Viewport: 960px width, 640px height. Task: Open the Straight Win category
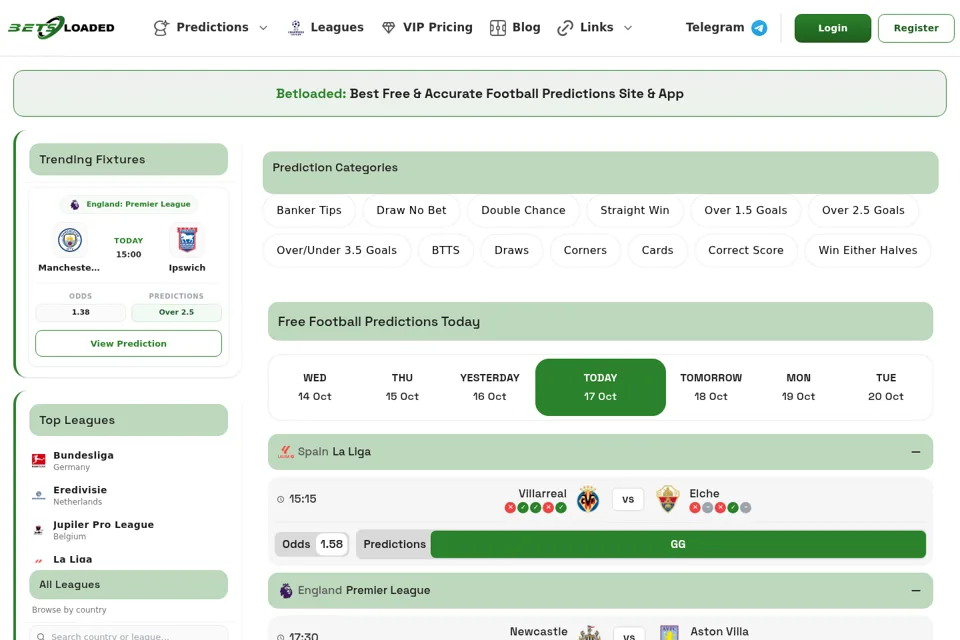[635, 210]
